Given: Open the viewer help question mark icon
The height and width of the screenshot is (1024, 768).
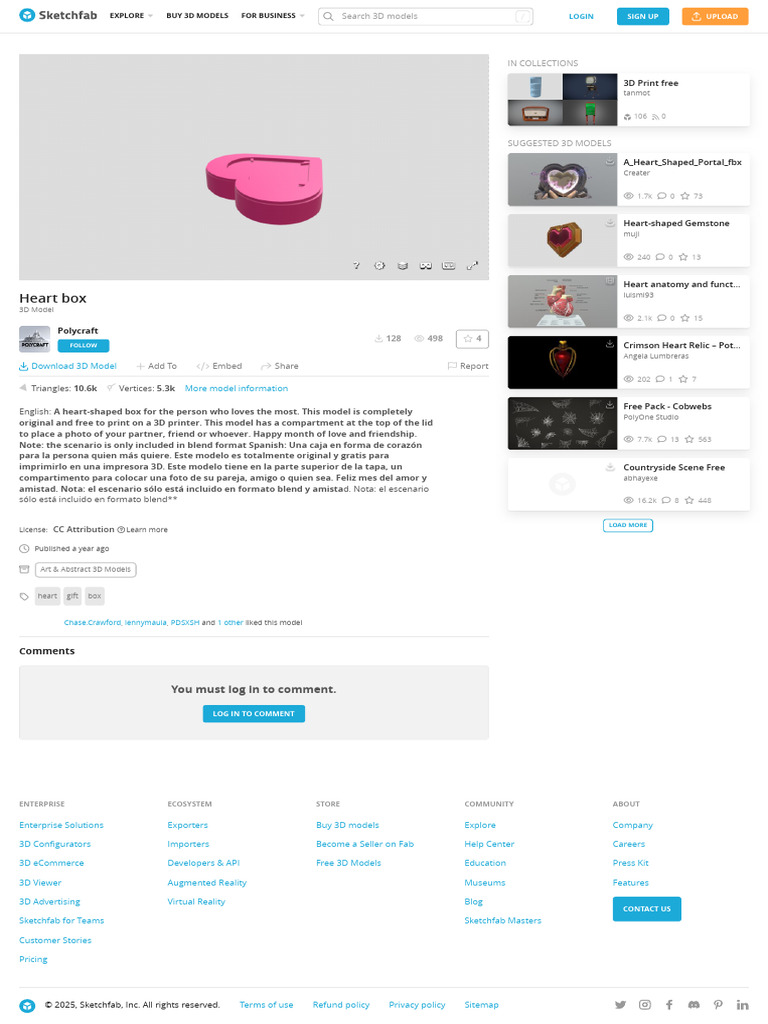Looking at the screenshot, I should (x=356, y=266).
